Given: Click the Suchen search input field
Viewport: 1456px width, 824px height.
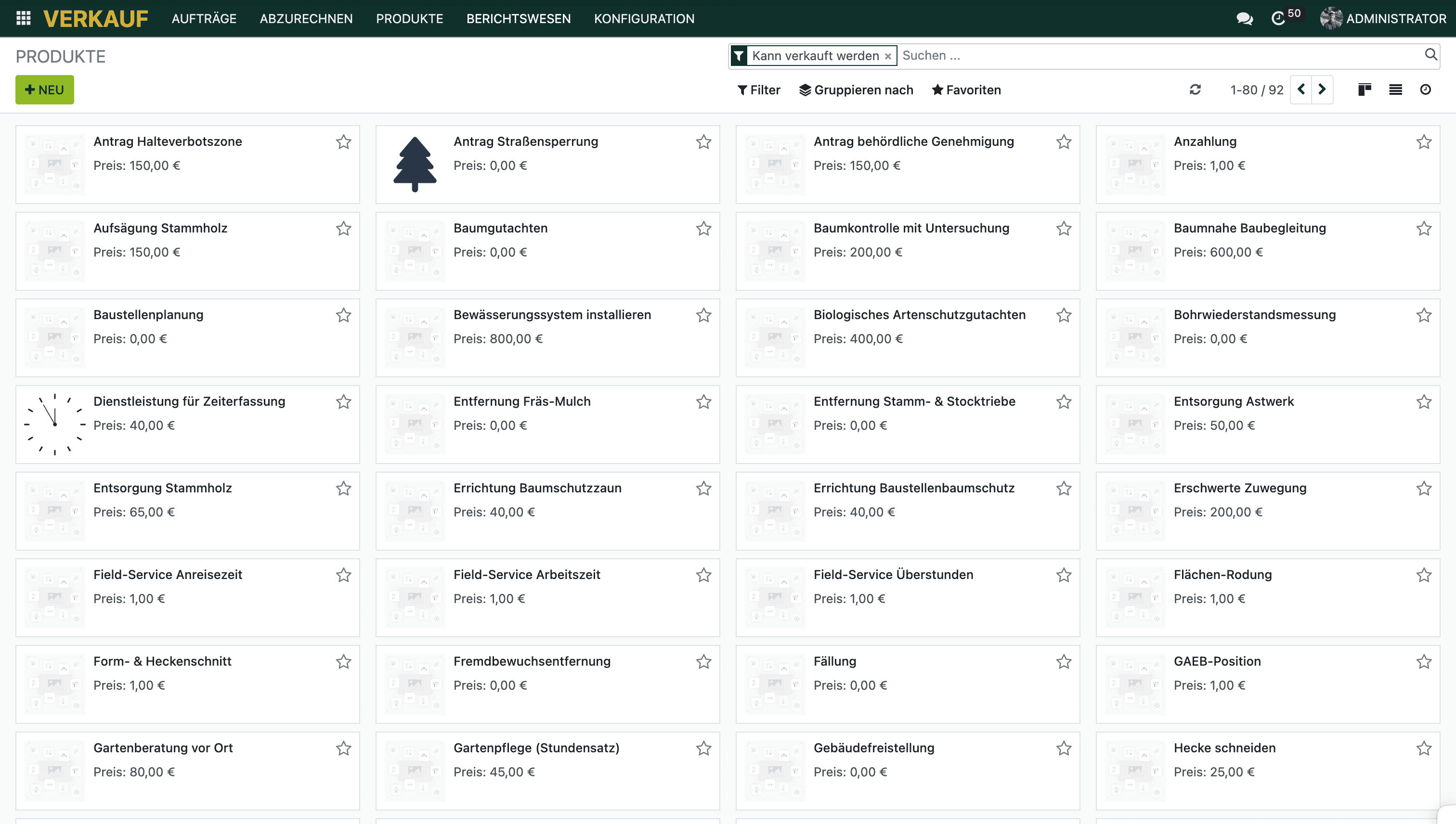Looking at the screenshot, I should 1155,55.
